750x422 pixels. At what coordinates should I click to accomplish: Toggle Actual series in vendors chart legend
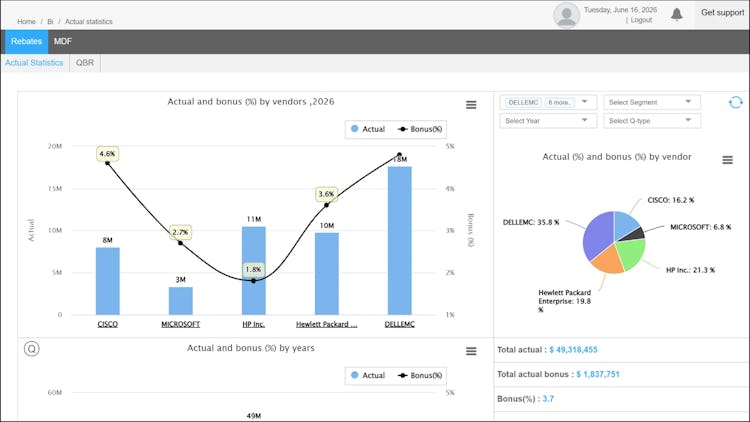[x=368, y=129]
